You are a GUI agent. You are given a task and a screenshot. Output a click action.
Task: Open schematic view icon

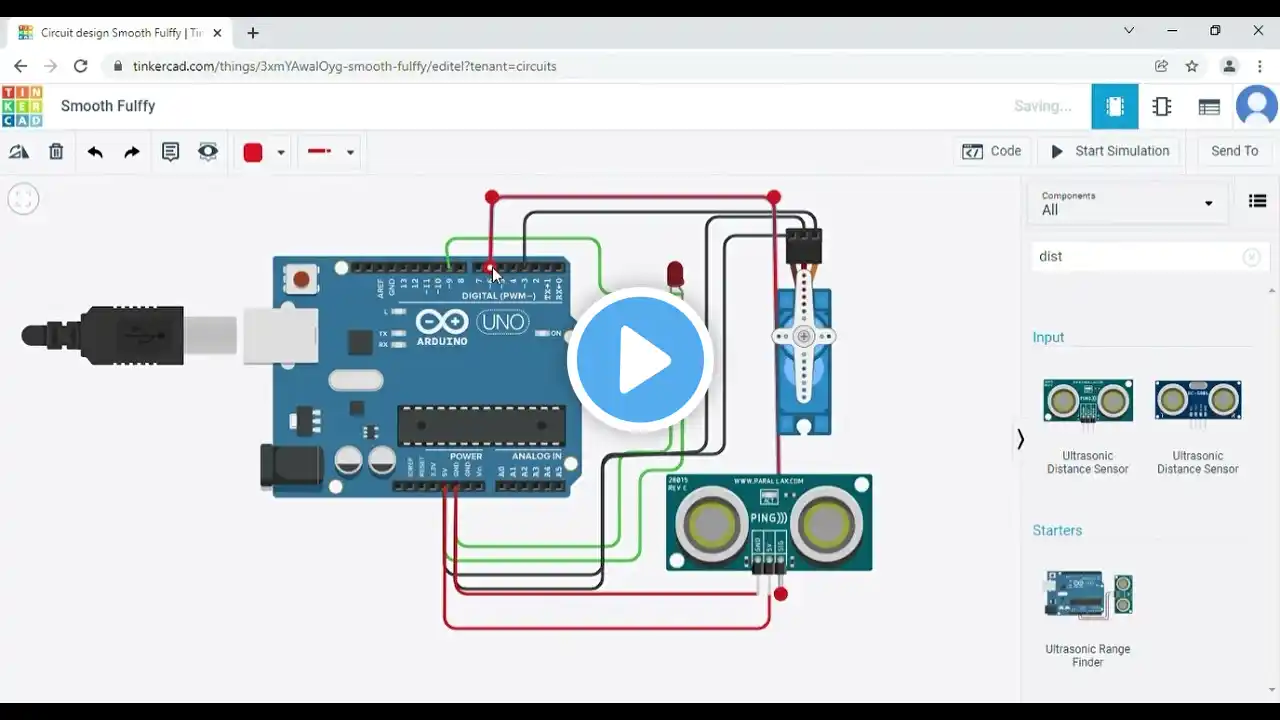click(x=1162, y=106)
